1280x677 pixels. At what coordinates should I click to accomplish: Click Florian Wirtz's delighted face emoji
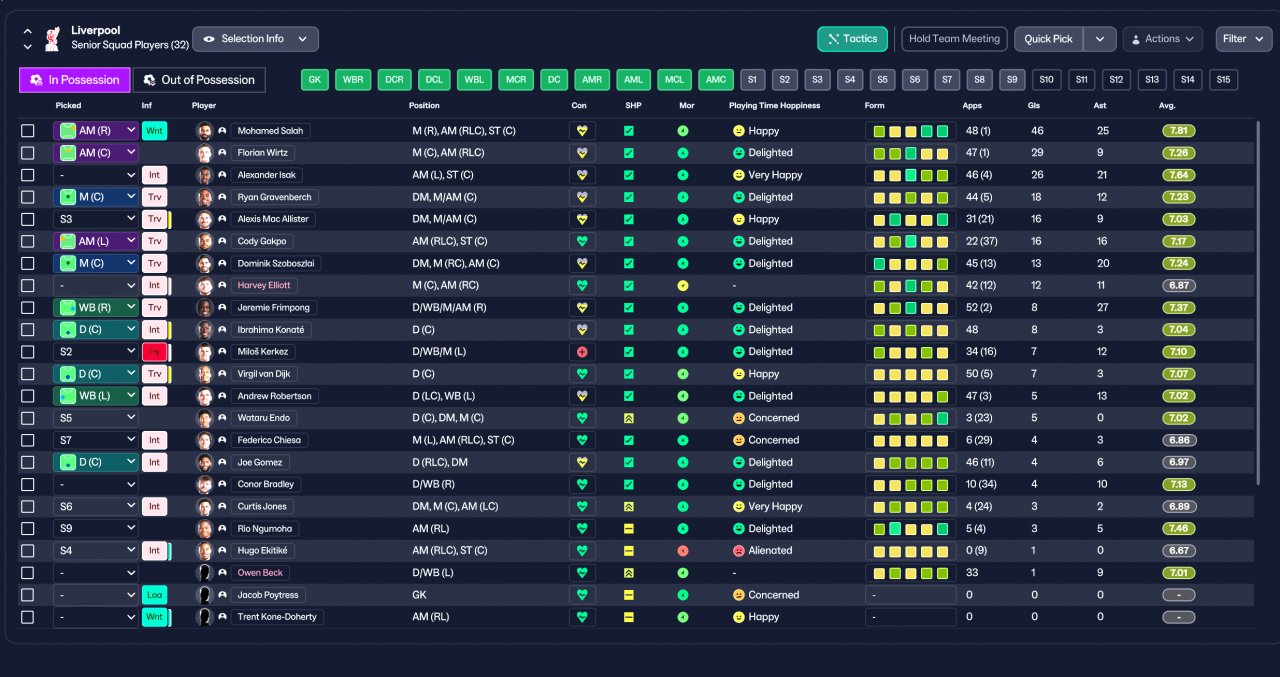point(739,153)
